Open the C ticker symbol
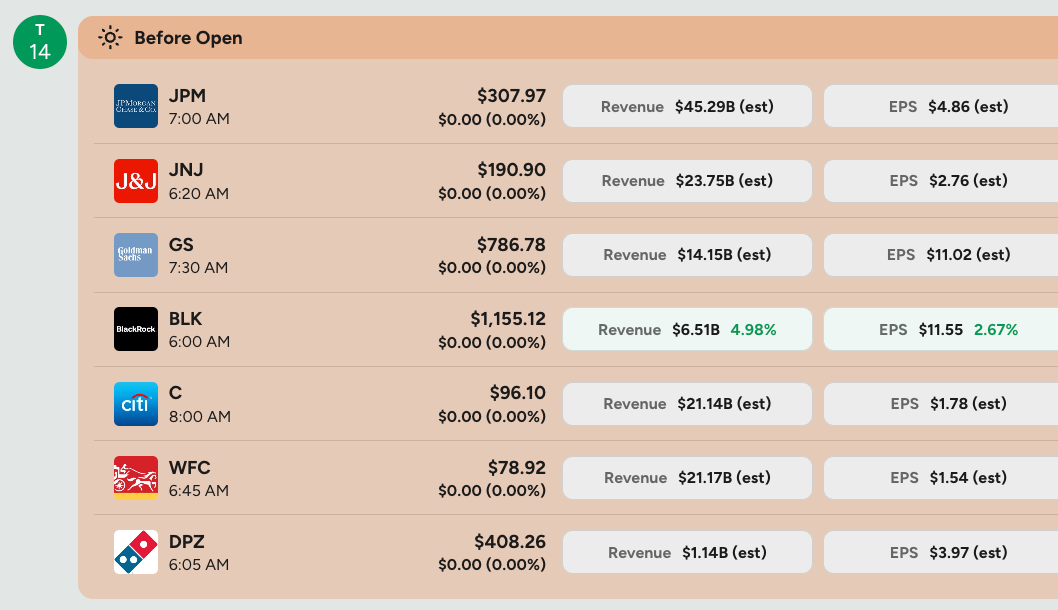1058x610 pixels. coord(175,393)
